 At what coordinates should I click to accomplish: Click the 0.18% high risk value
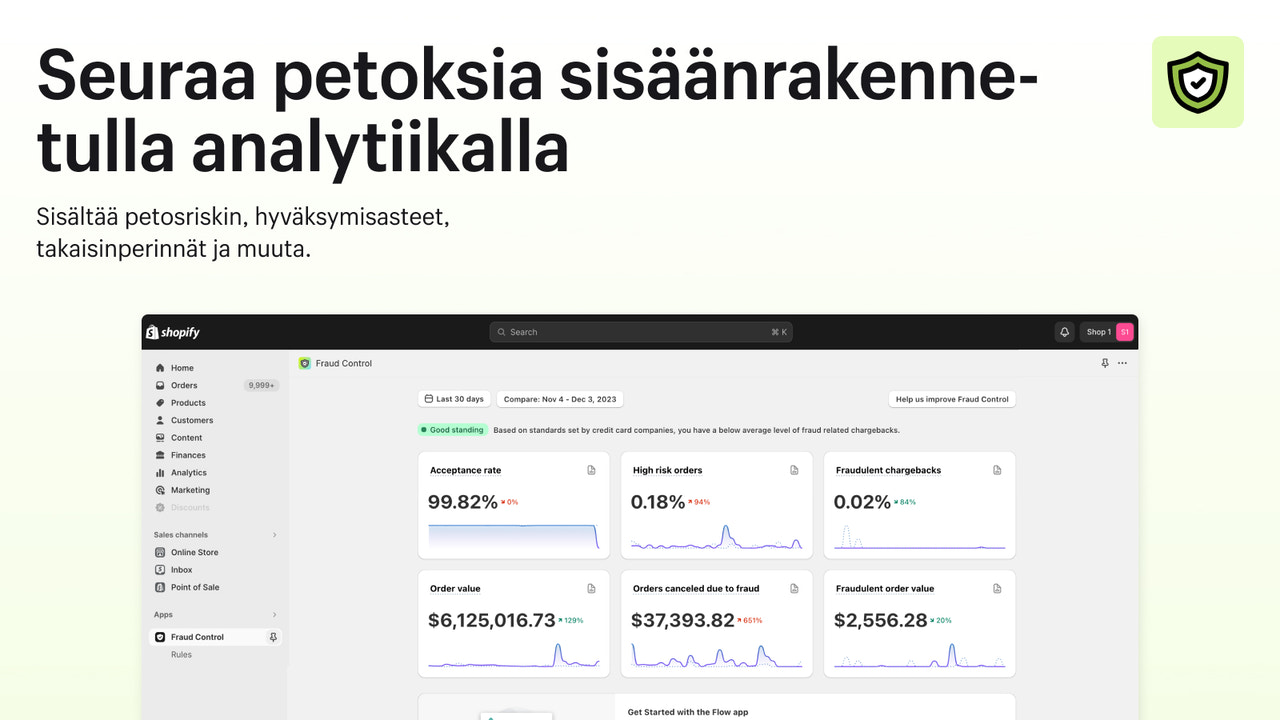pyautogui.click(x=658, y=502)
